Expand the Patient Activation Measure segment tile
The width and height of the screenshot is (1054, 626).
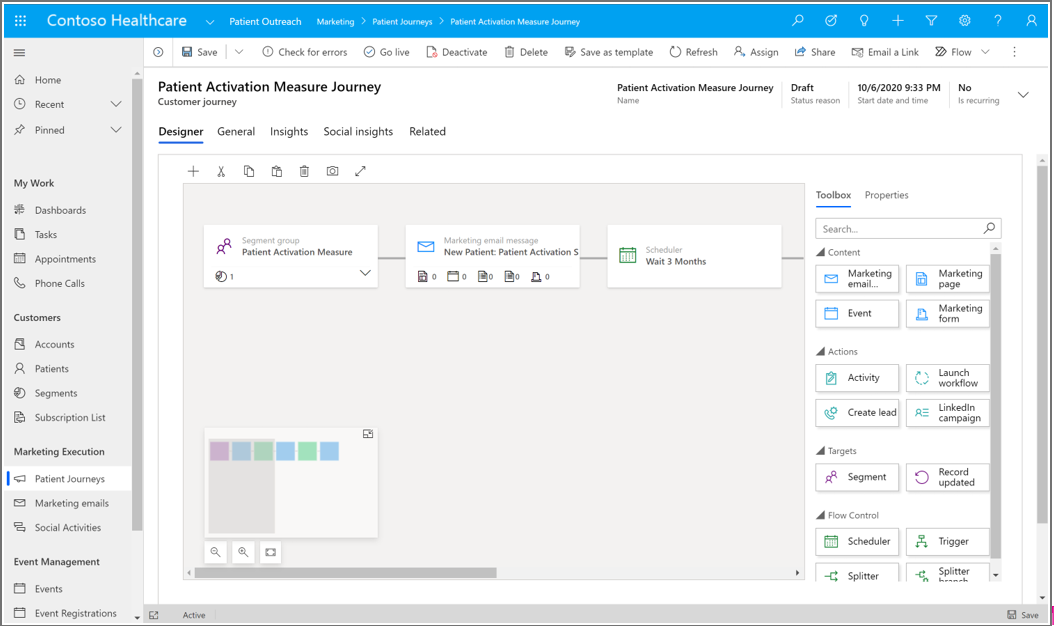(x=365, y=273)
